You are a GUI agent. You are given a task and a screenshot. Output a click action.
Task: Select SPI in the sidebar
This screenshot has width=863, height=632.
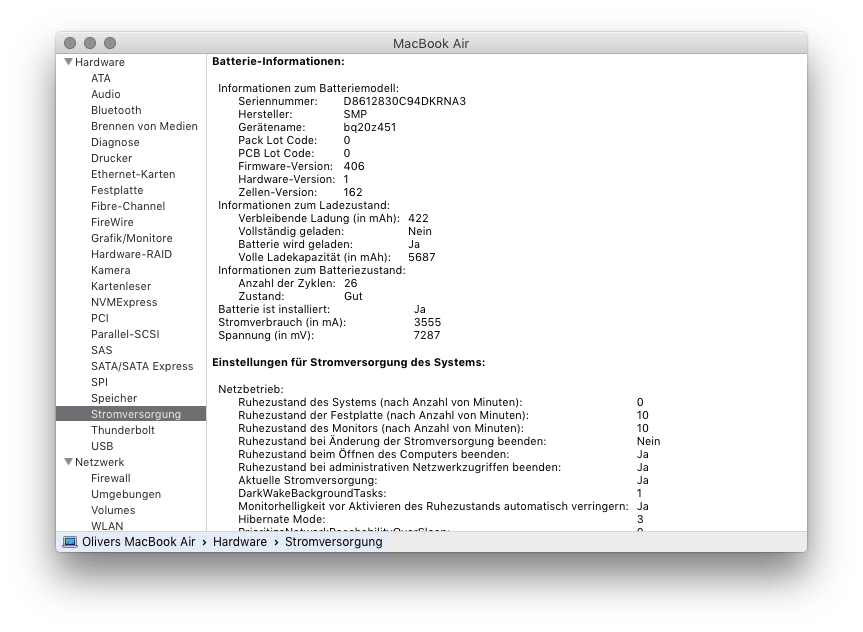click(x=100, y=382)
